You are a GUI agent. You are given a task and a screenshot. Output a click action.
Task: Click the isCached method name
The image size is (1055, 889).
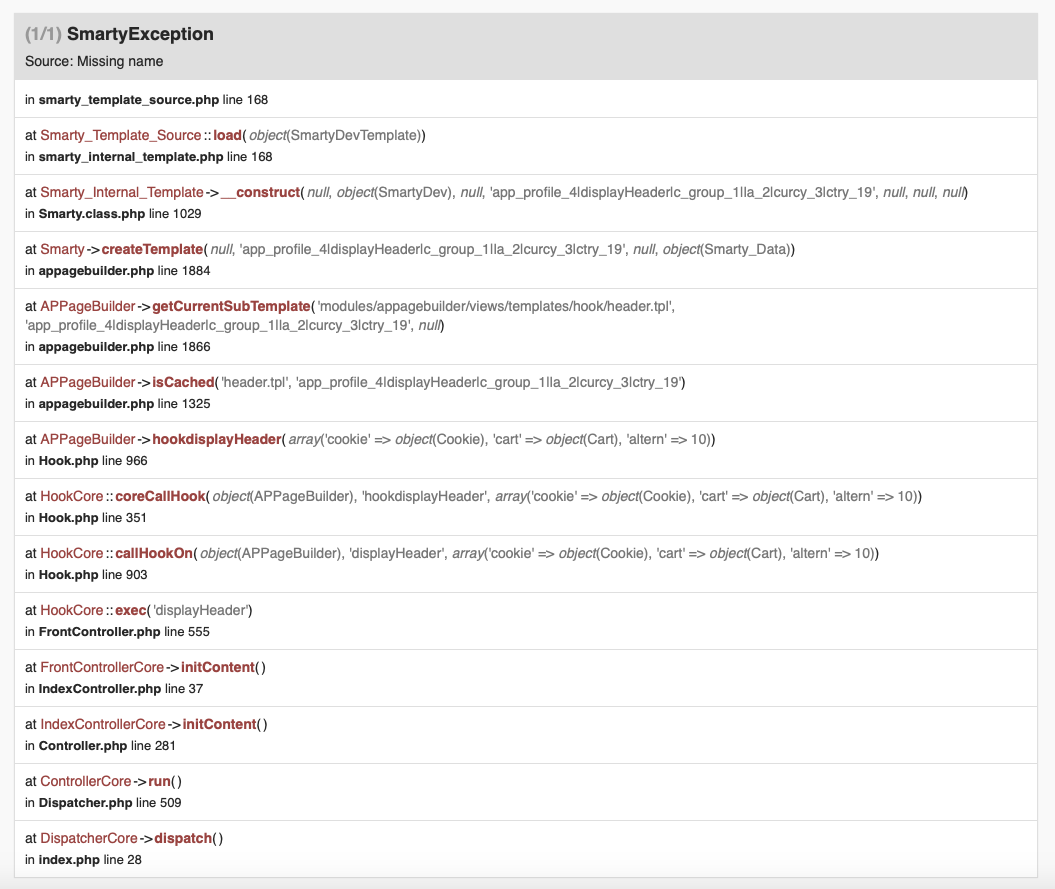coord(183,382)
